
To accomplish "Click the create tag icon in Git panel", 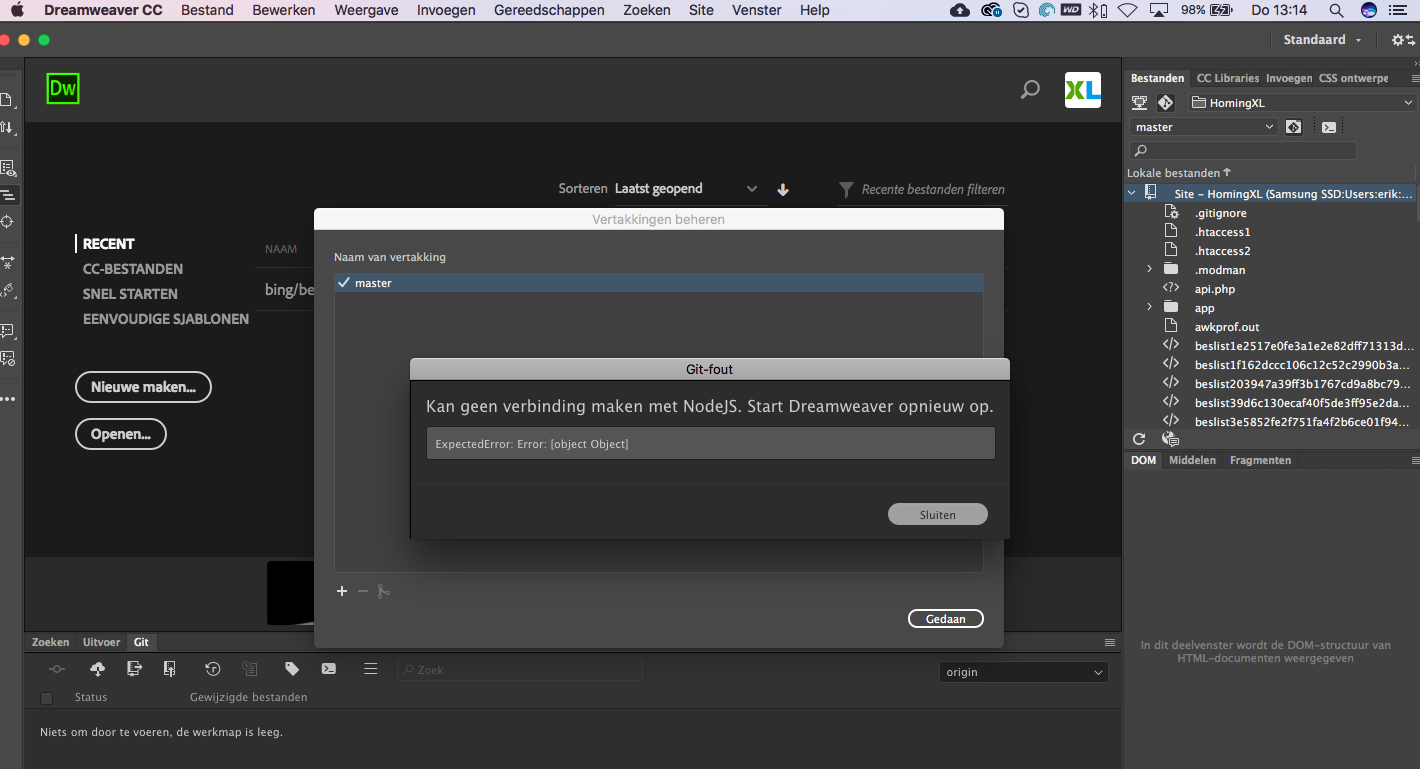I will [x=292, y=669].
